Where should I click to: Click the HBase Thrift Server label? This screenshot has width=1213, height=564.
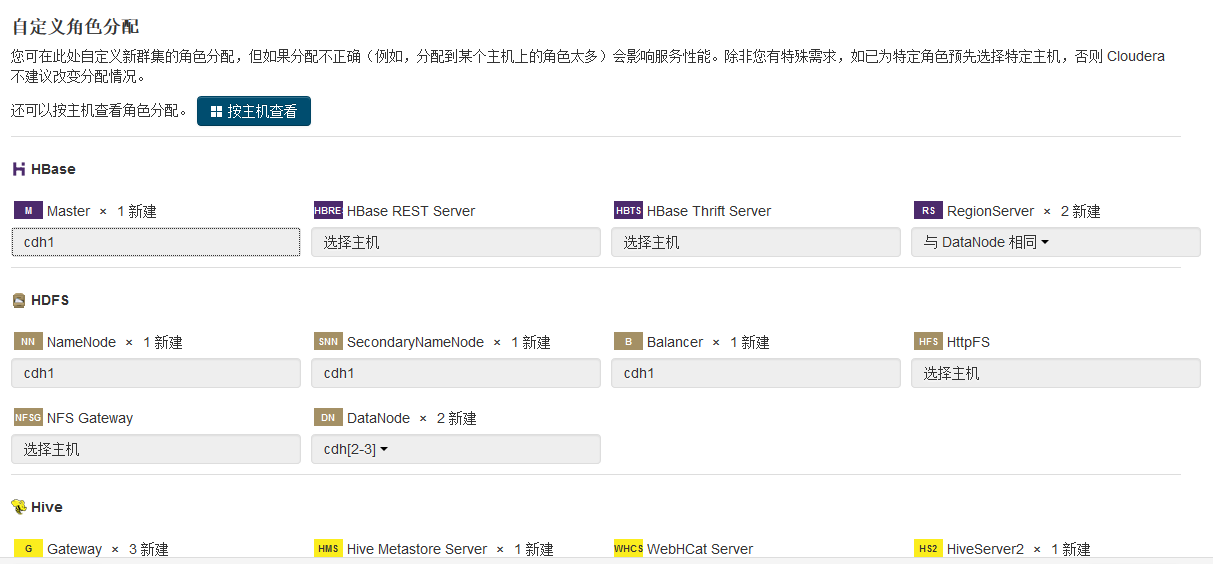[x=709, y=211]
